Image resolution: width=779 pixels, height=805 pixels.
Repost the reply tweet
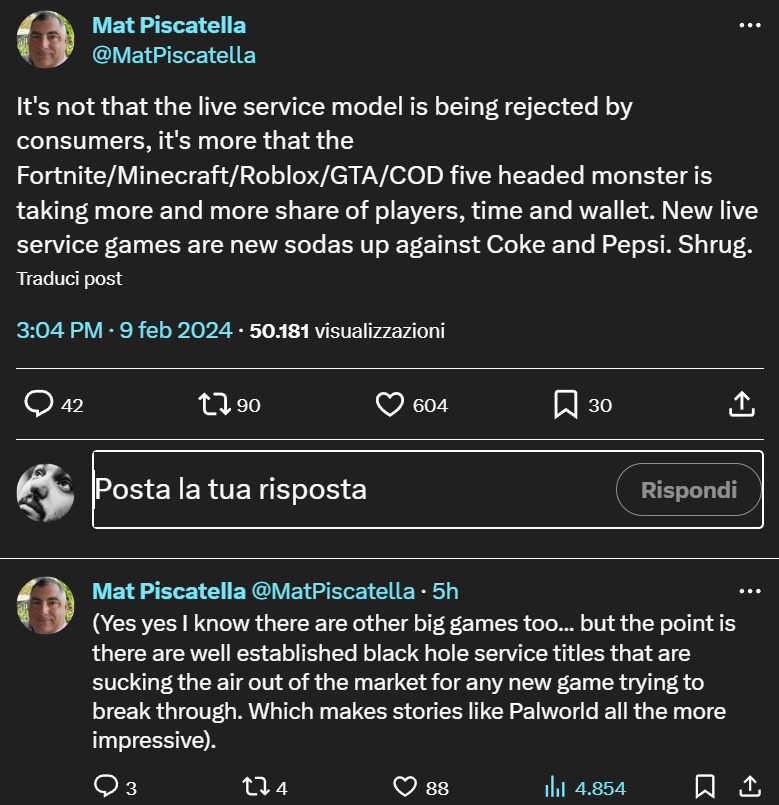click(255, 787)
